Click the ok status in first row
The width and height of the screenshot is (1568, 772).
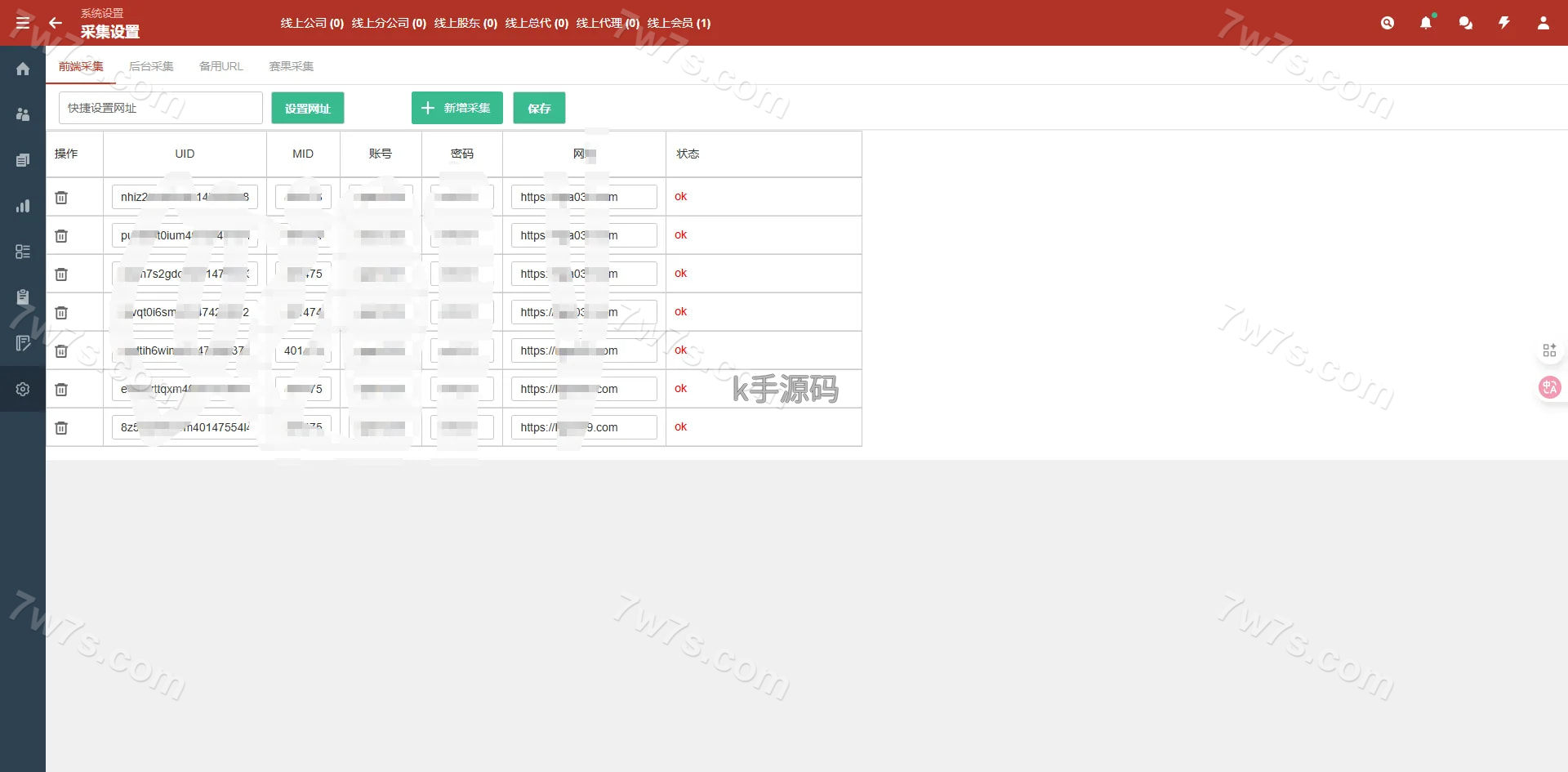[x=680, y=196]
